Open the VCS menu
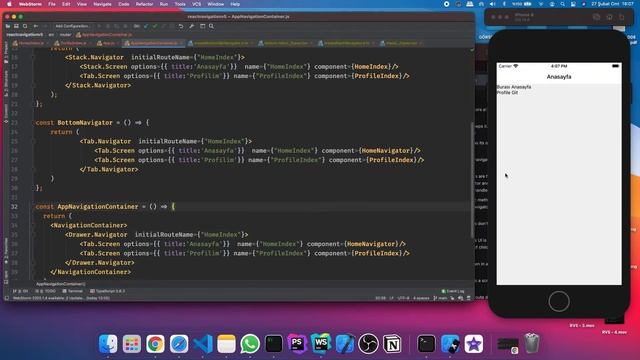This screenshot has height=360, width=640. (196, 4)
